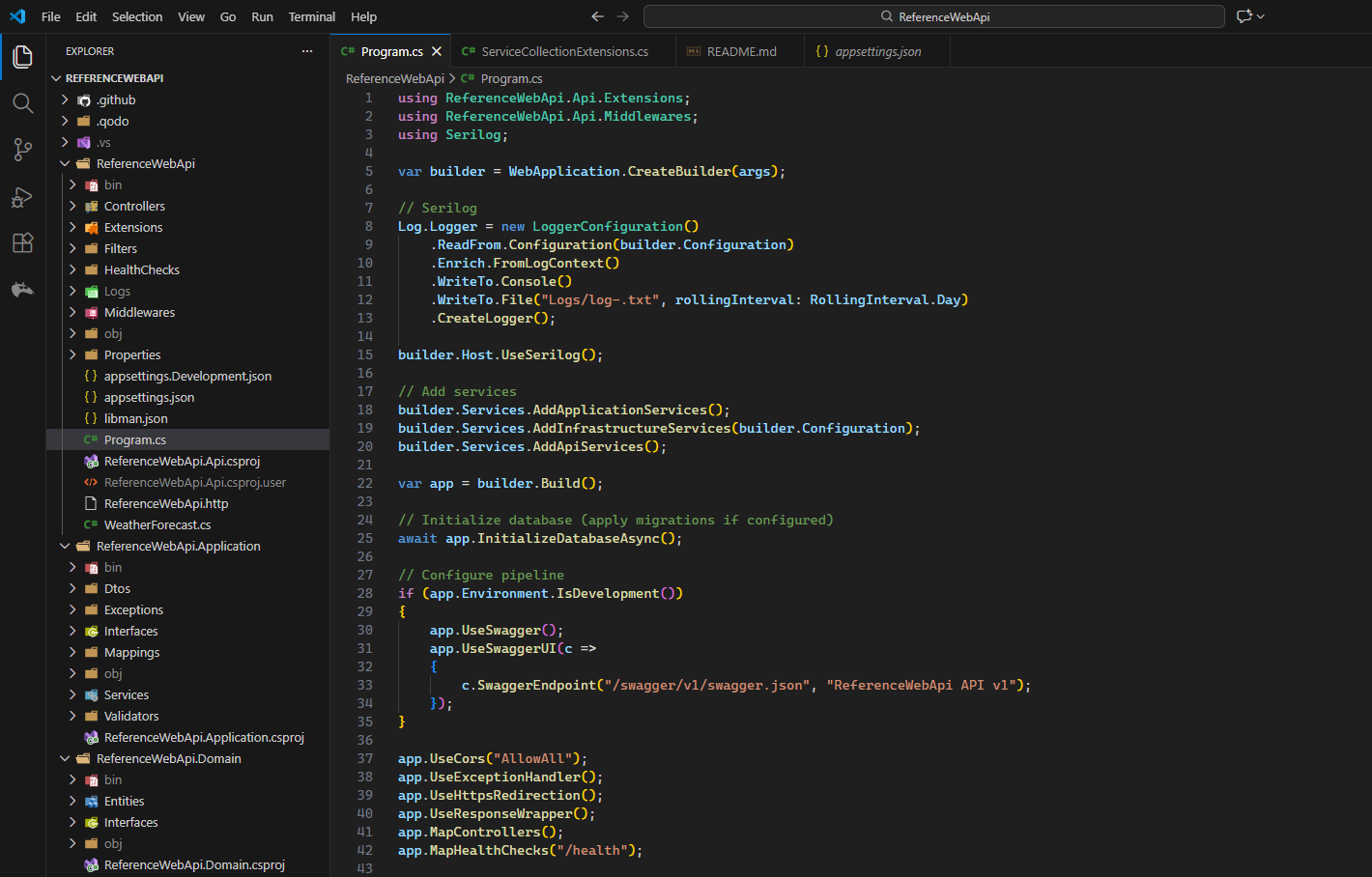Click the MapHealthChecks line of code
1372x877 pixels.
(x=520, y=850)
